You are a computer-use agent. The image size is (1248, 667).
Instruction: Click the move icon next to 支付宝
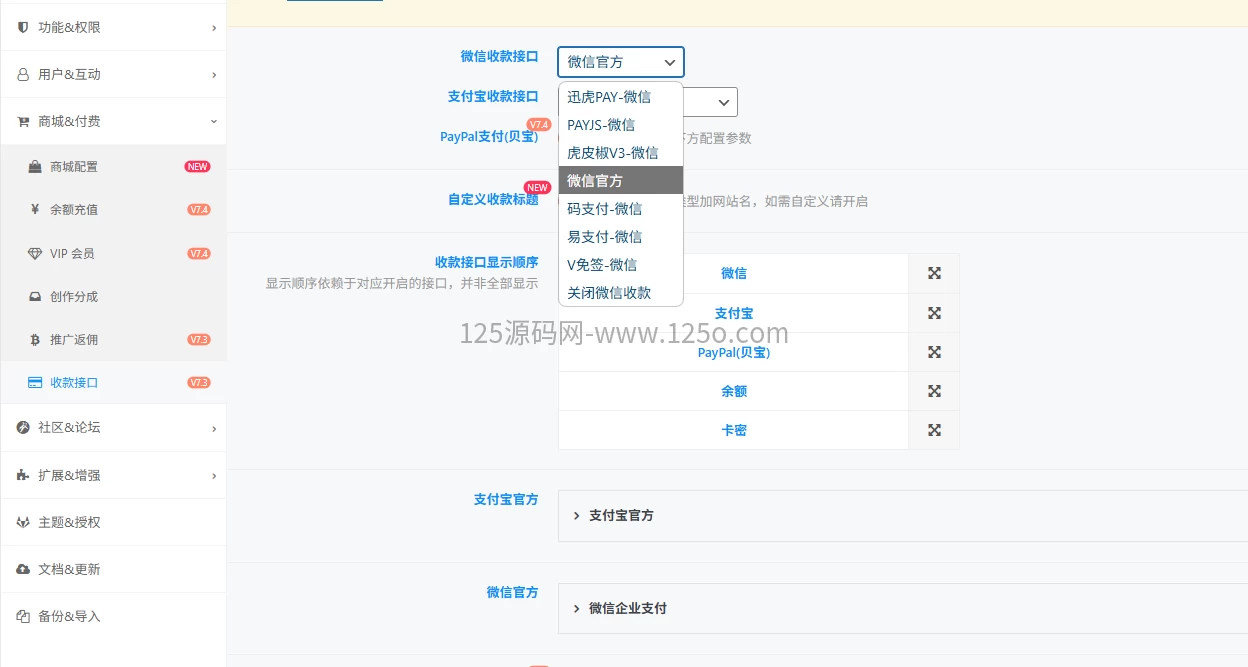(x=934, y=312)
